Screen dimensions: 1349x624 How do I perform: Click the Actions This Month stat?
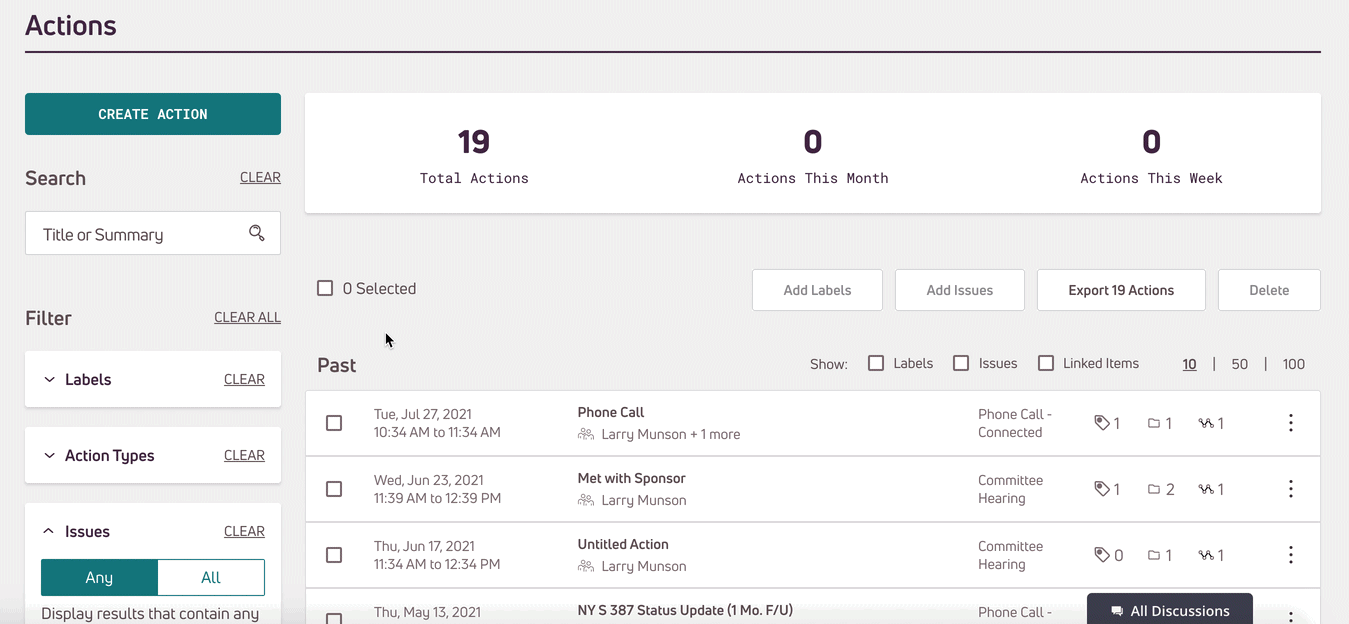[813, 155]
